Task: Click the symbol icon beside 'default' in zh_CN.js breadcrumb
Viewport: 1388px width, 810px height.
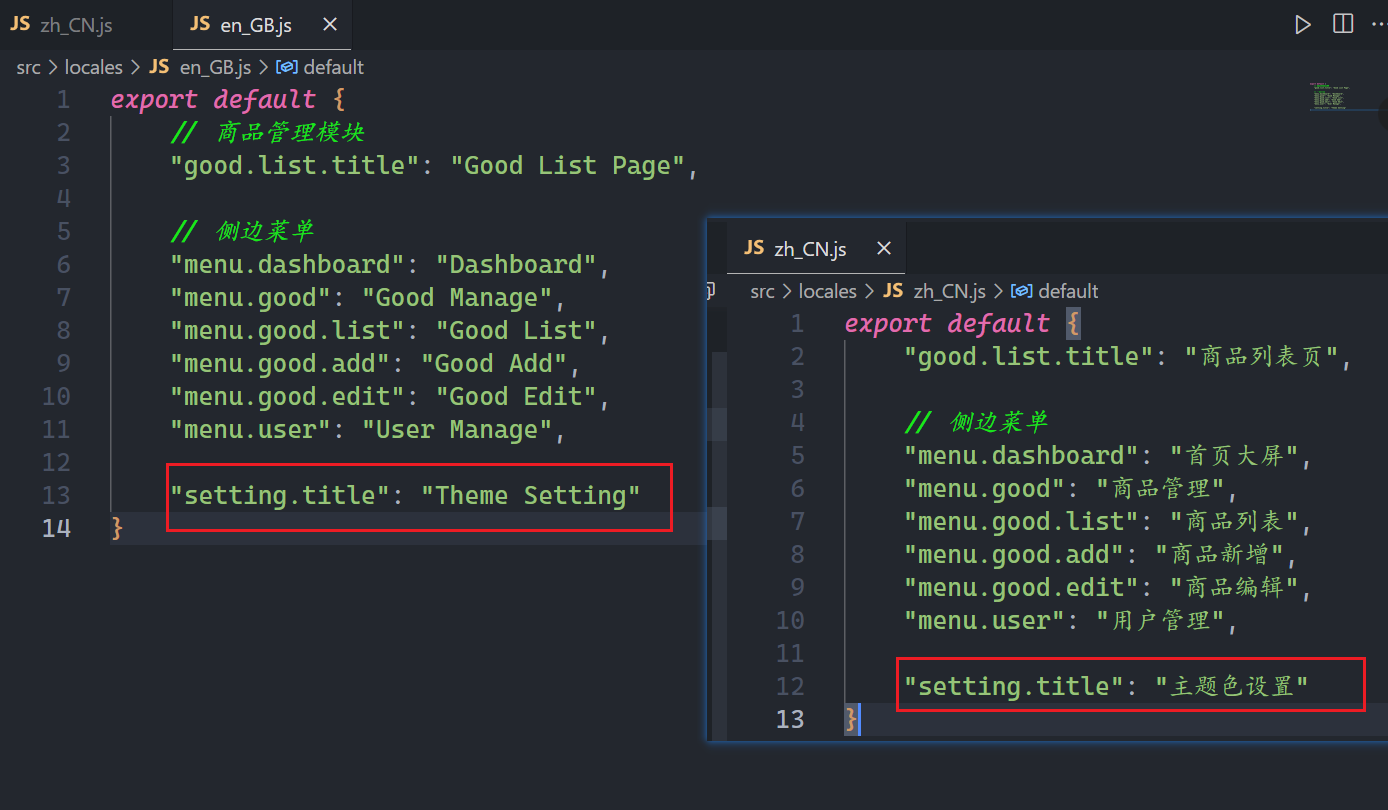Action: click(x=1022, y=291)
